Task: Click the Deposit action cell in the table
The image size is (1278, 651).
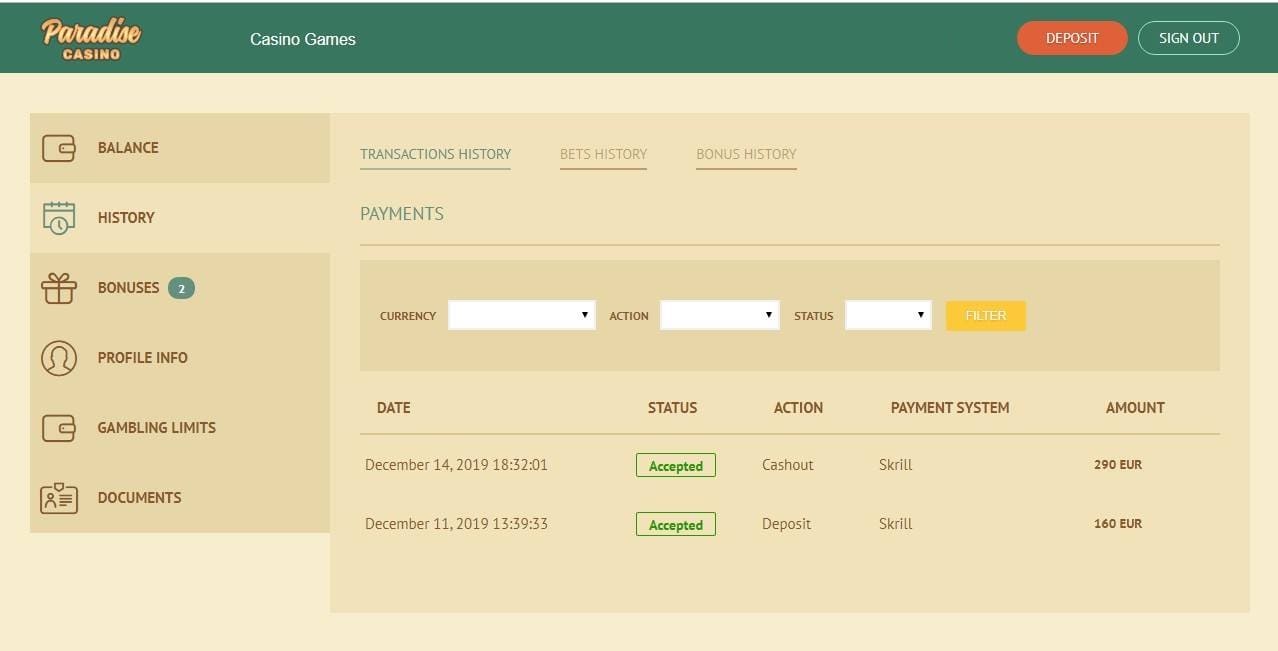Action: click(787, 524)
